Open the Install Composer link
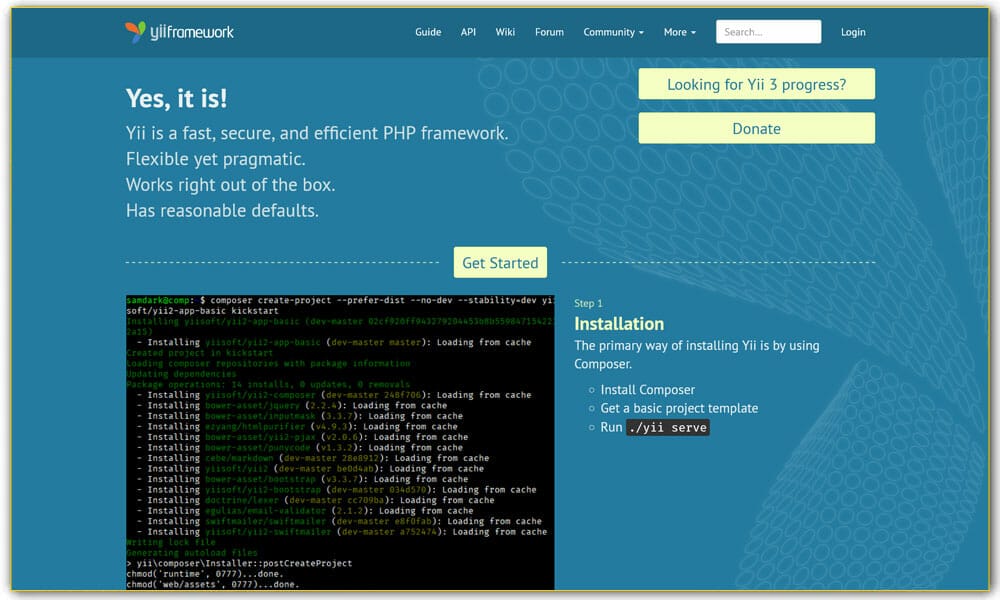Screen dimensions: 1000x600 (x=647, y=390)
